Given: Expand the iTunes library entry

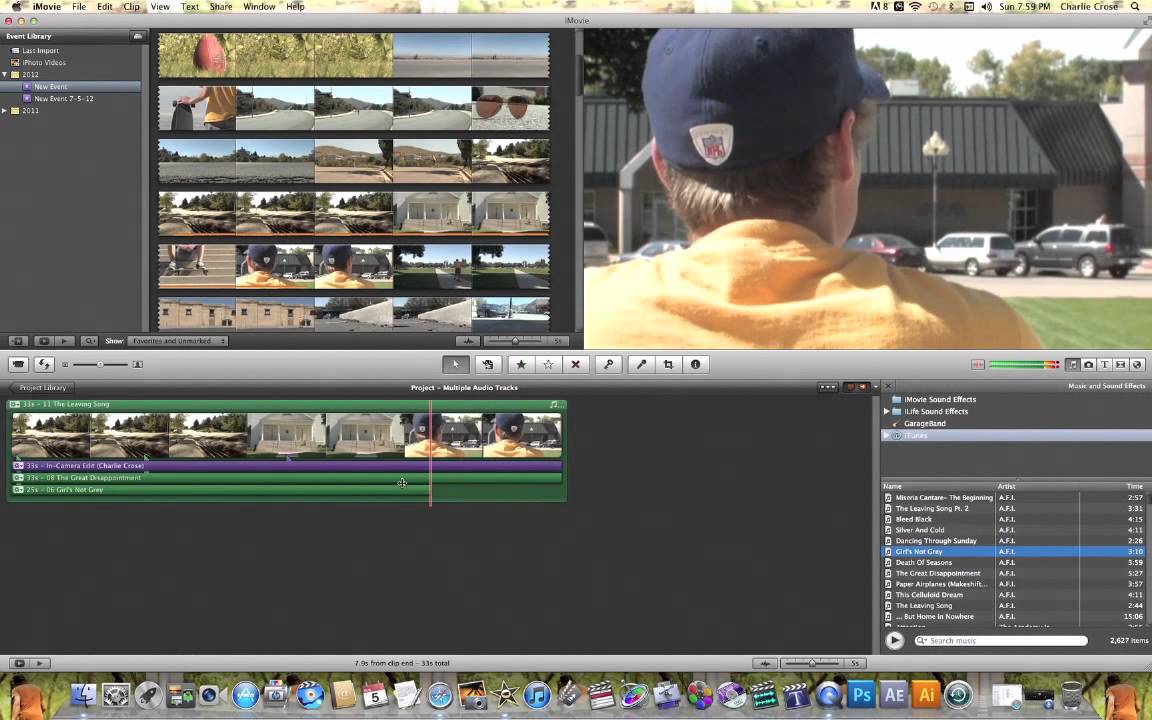Looking at the screenshot, I should click(x=887, y=436).
